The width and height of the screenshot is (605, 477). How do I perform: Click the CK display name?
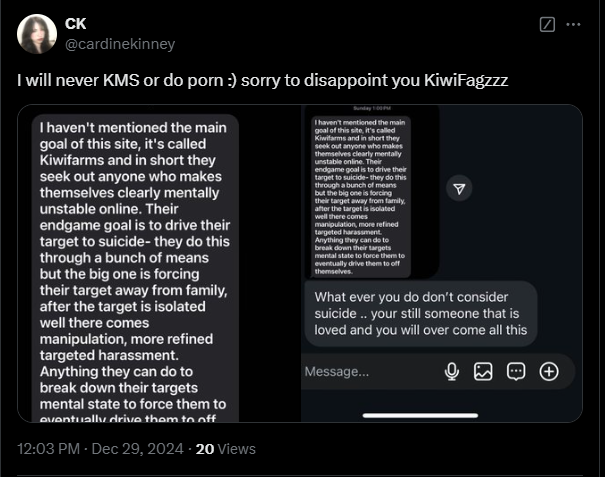tap(76, 24)
